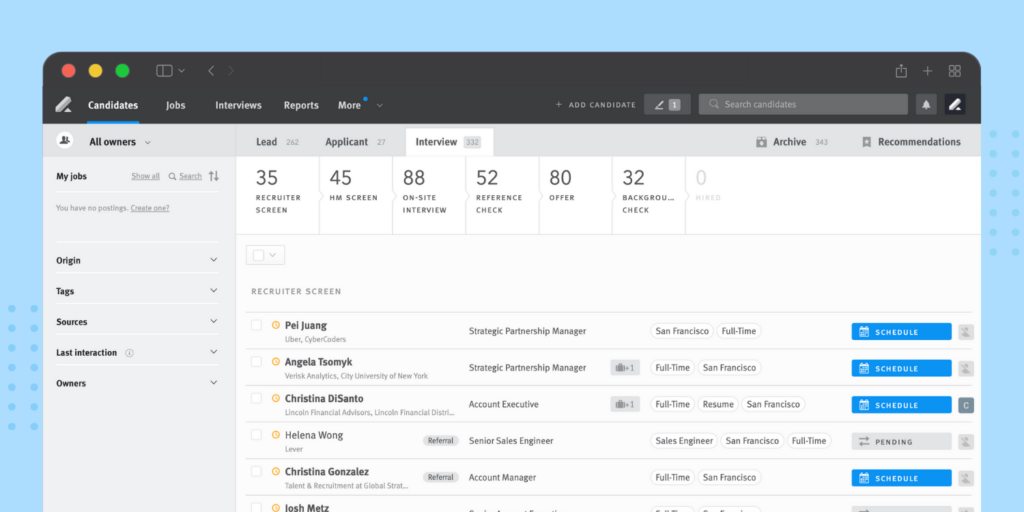
Task: Expand the Tags filter section
Action: tap(137, 291)
